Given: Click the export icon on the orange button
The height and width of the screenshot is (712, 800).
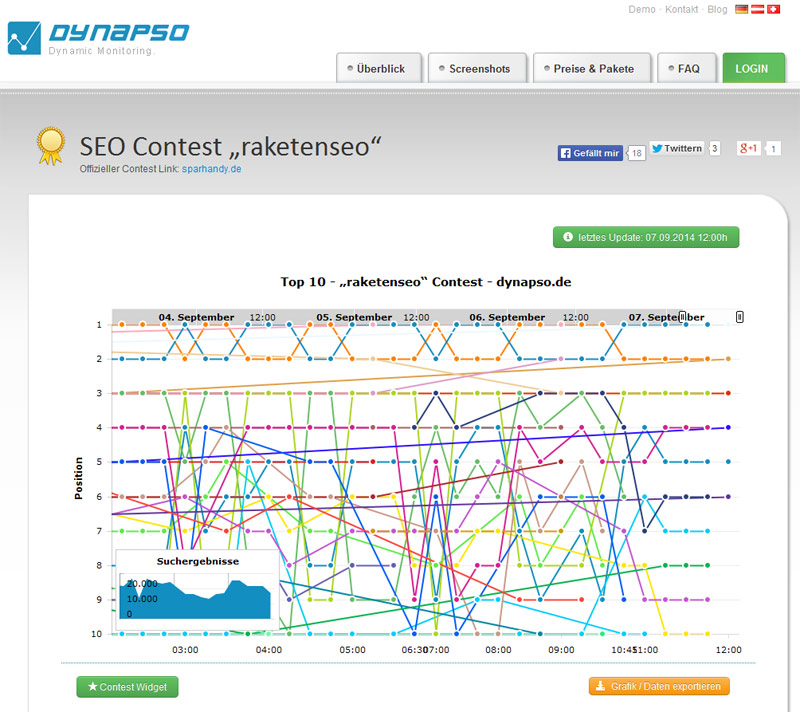Looking at the screenshot, I should (x=601, y=687).
